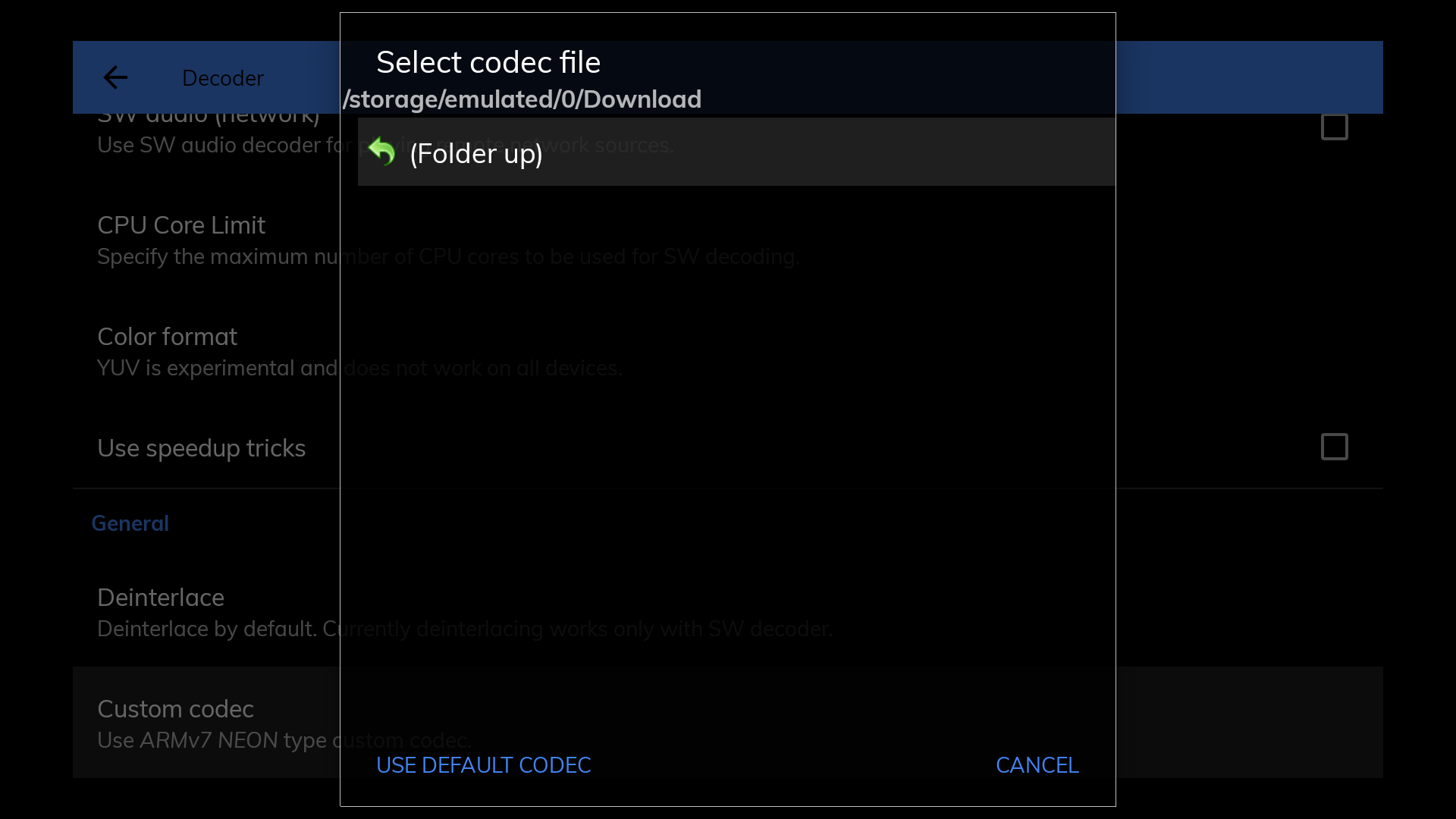
Task: Toggle Custom codec checkbox
Action: [x=1335, y=722]
